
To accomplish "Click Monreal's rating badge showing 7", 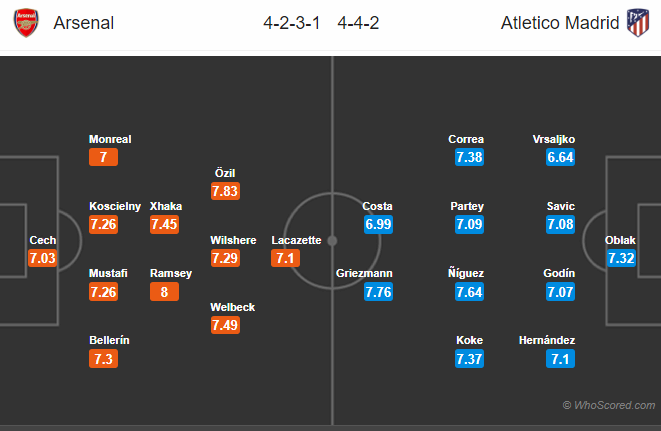I will [x=103, y=157].
